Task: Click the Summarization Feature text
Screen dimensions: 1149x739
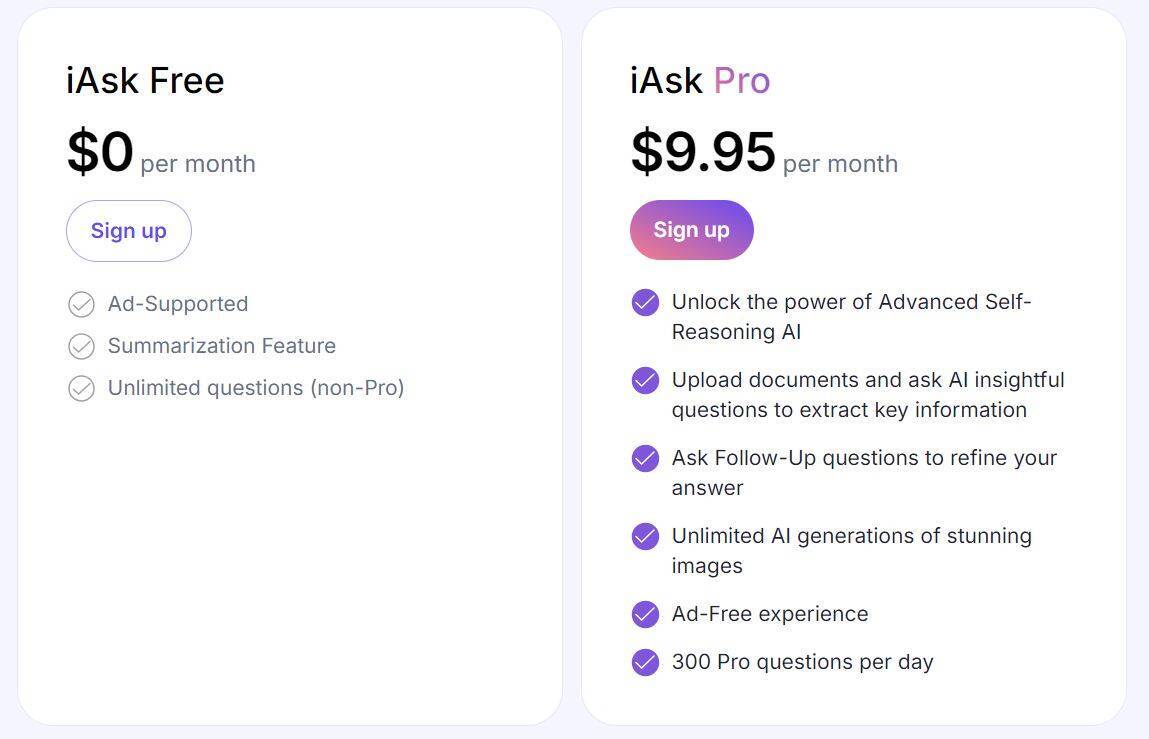Action: 222,346
